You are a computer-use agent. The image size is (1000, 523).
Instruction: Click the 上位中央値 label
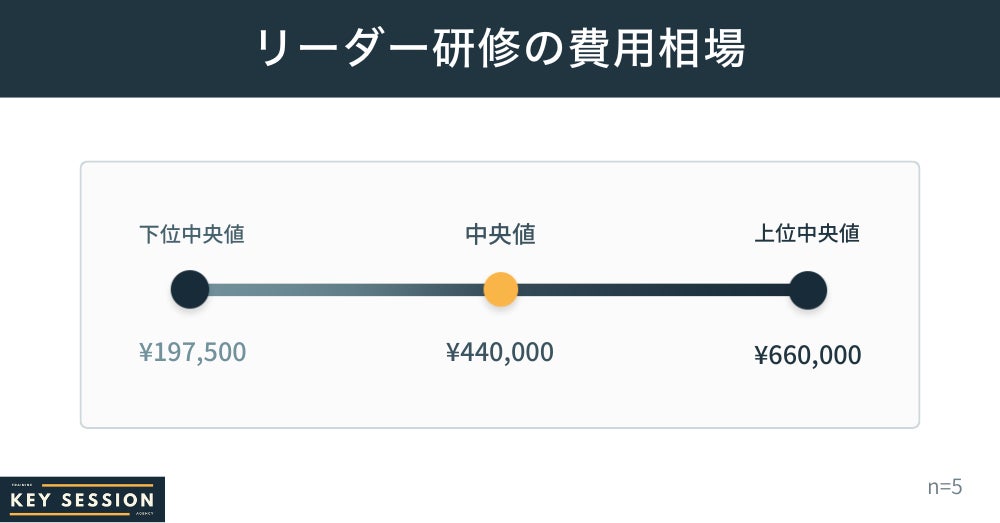click(807, 234)
